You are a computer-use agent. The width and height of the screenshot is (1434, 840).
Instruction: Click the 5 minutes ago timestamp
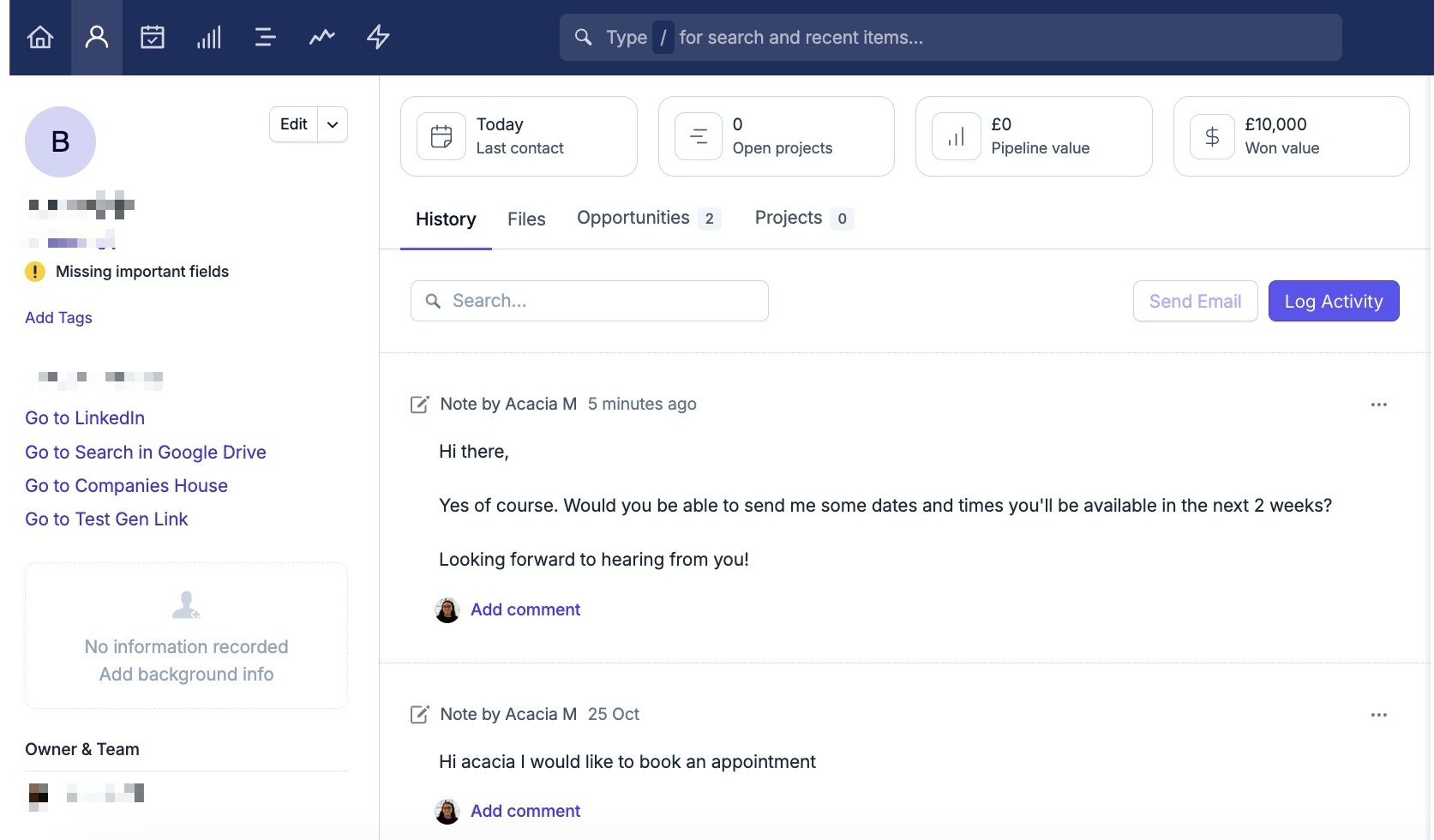click(642, 405)
